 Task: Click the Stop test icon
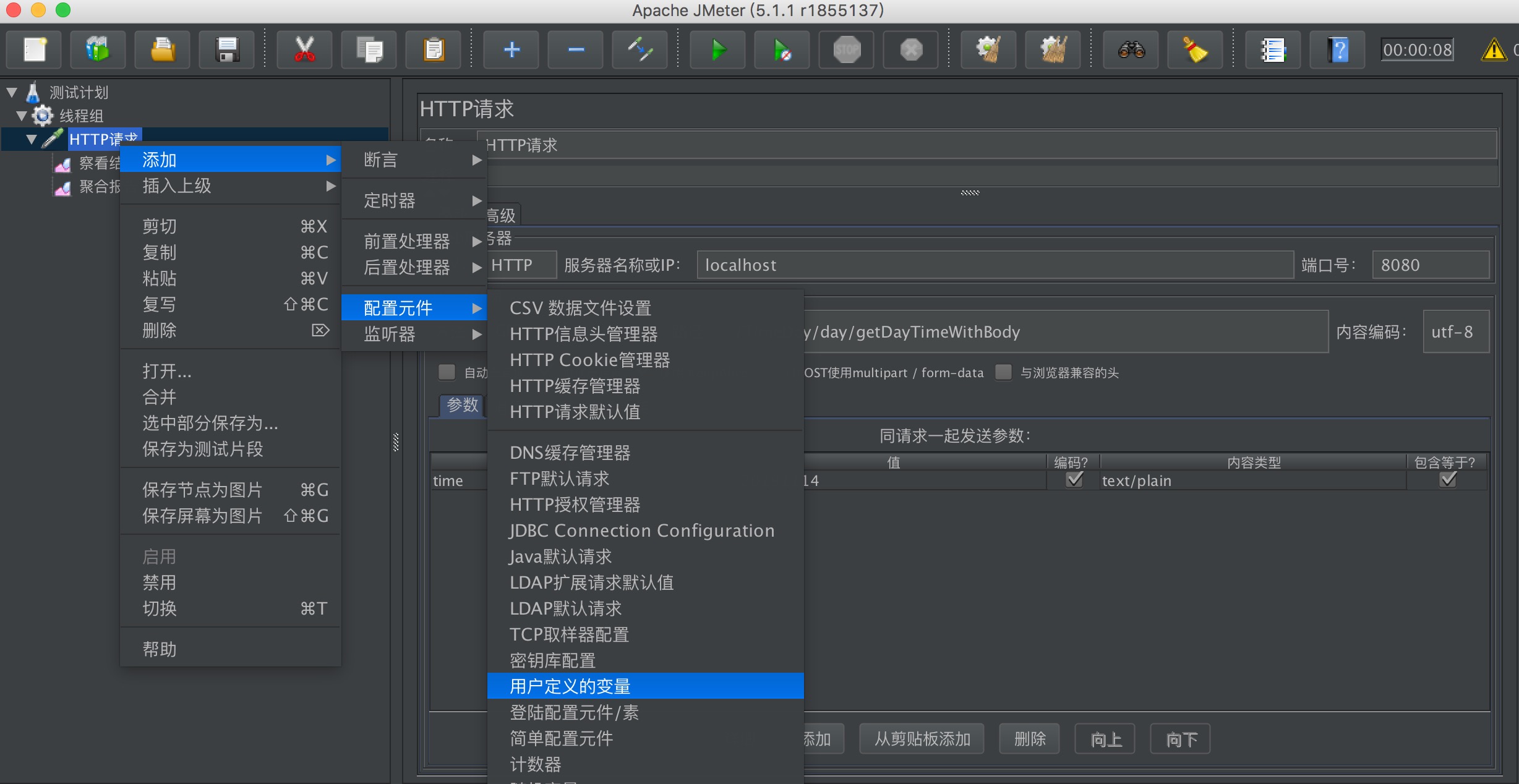coord(847,49)
